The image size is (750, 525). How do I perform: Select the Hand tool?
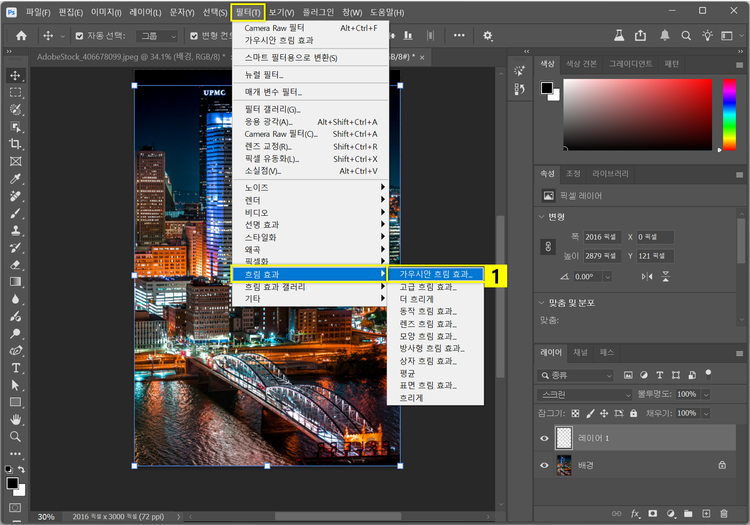pyautogui.click(x=15, y=419)
